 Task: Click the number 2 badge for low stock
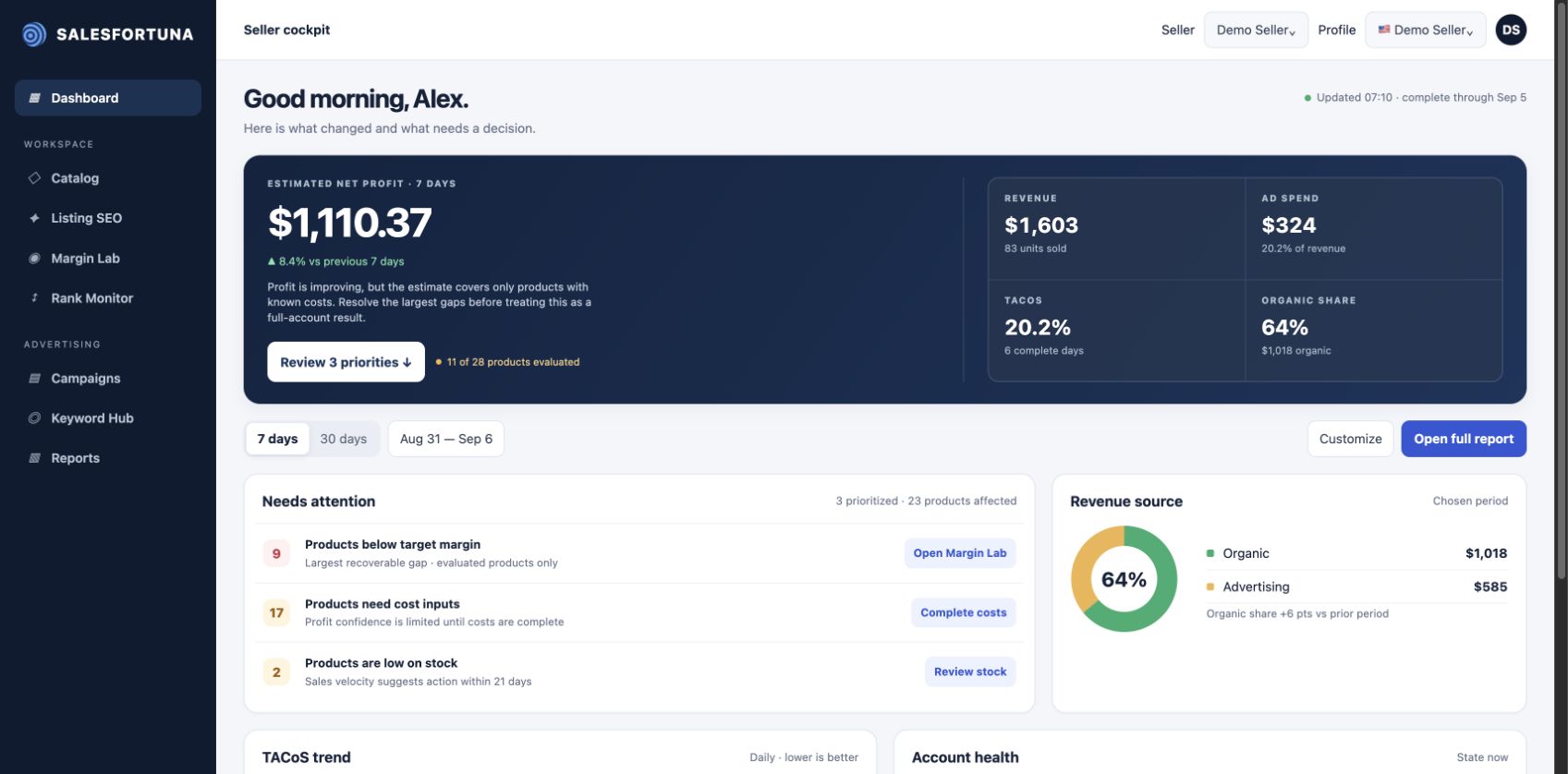click(276, 671)
